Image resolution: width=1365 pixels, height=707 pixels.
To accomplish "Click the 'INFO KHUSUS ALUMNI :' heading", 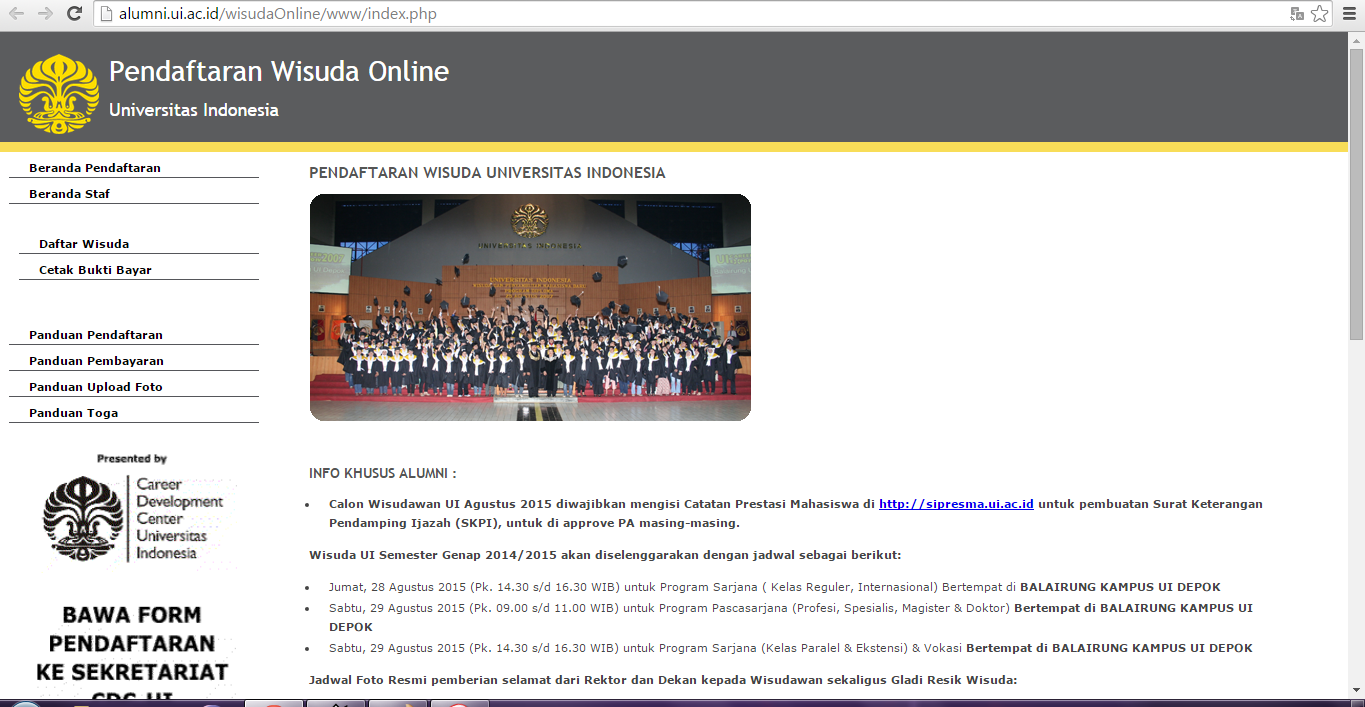I will [383, 473].
